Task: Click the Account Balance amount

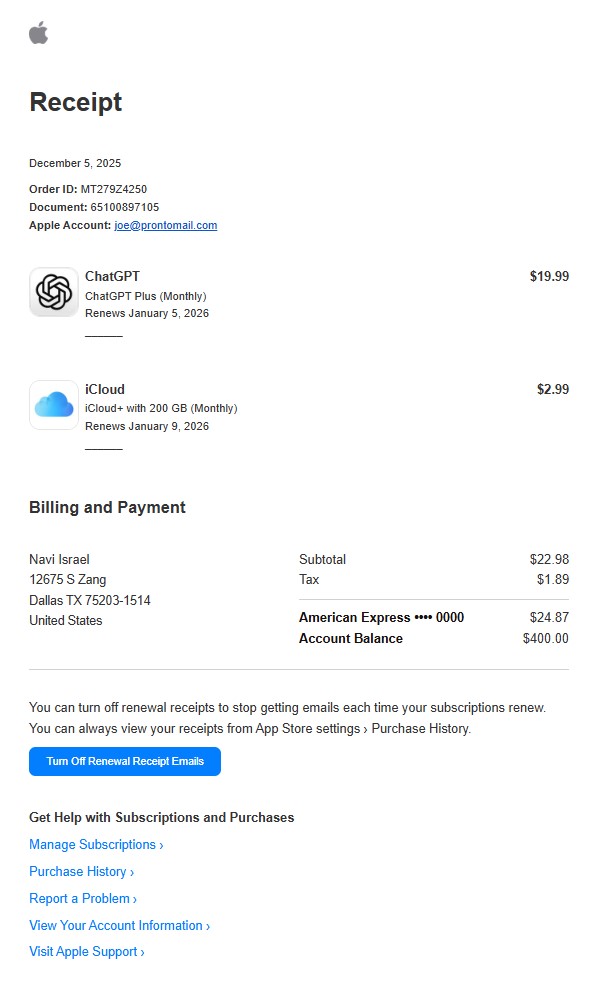Action: pyautogui.click(x=549, y=637)
